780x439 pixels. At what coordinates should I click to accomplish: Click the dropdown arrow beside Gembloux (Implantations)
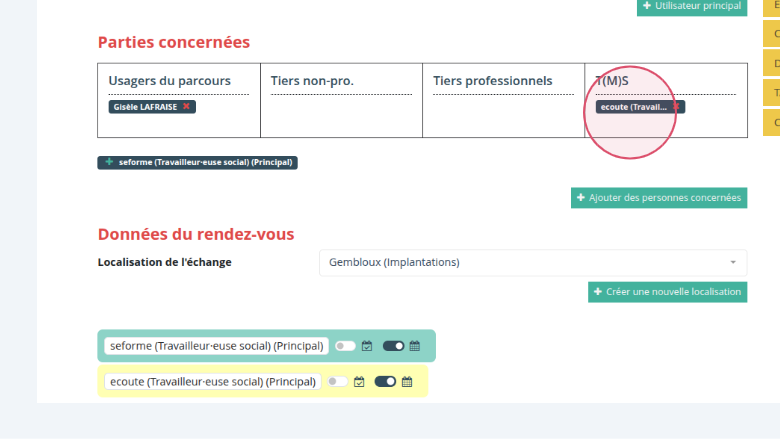click(733, 263)
